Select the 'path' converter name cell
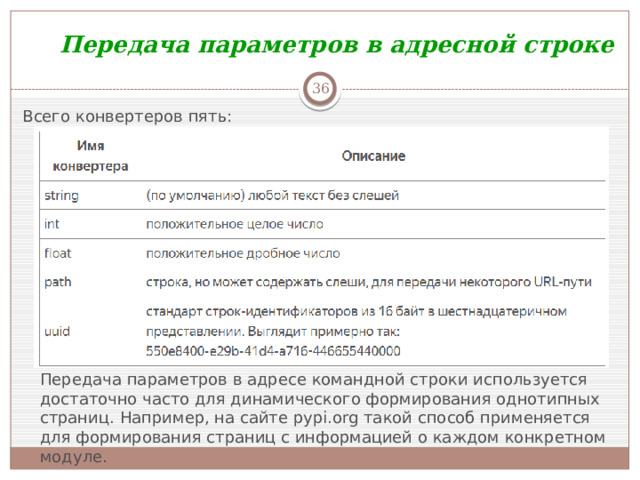This screenshot has width=640, height=480. pyautogui.click(x=58, y=282)
